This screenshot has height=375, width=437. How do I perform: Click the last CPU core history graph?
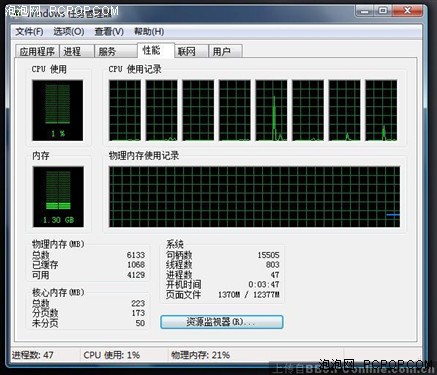(381, 110)
